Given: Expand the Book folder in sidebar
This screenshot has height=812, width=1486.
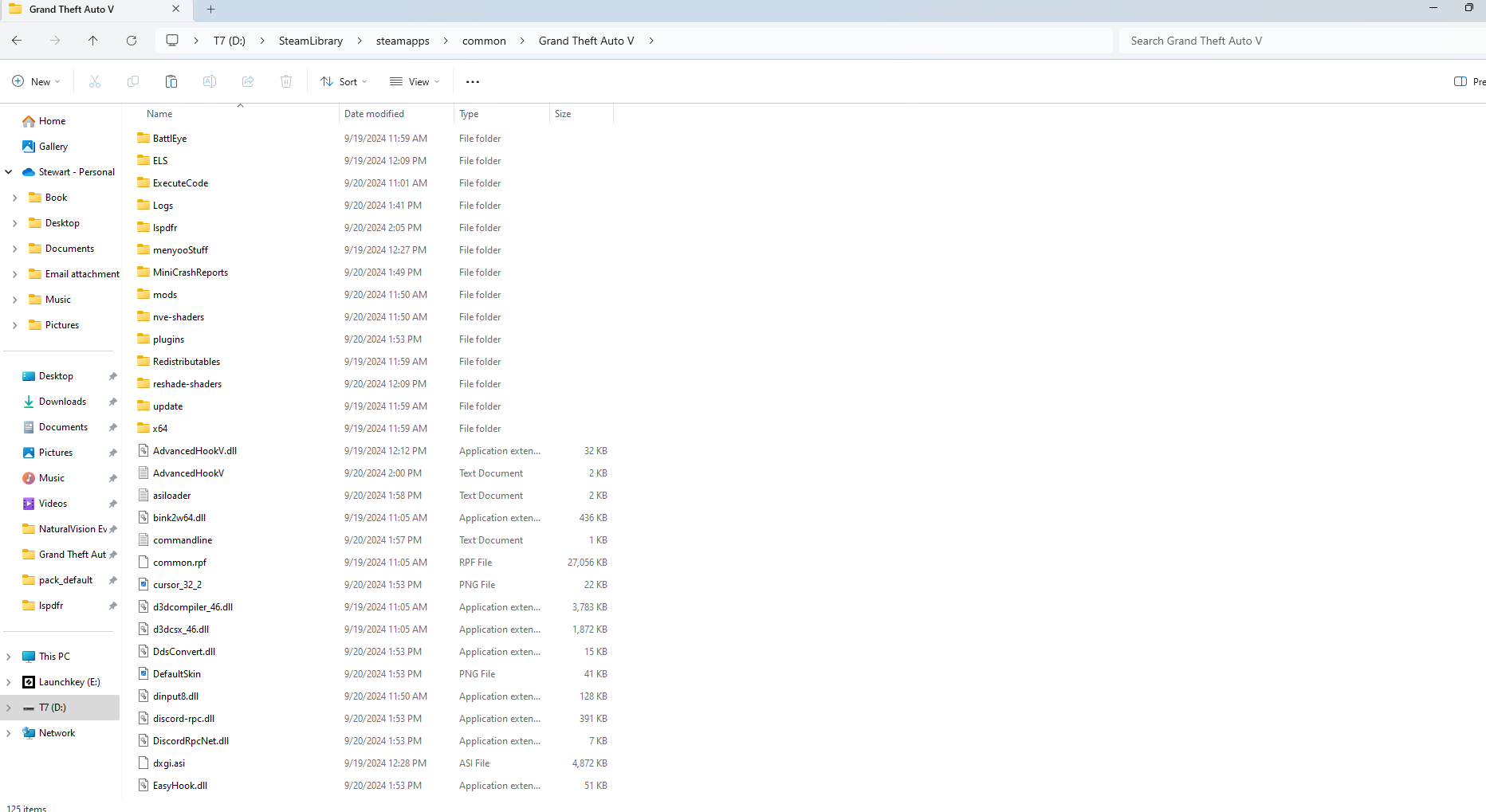Looking at the screenshot, I should tap(14, 198).
